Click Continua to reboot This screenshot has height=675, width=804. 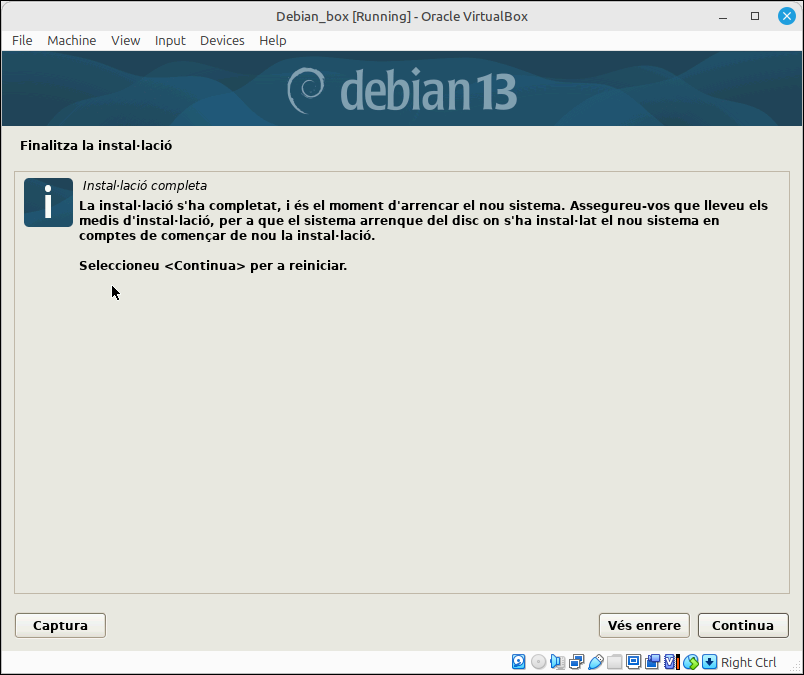[743, 625]
